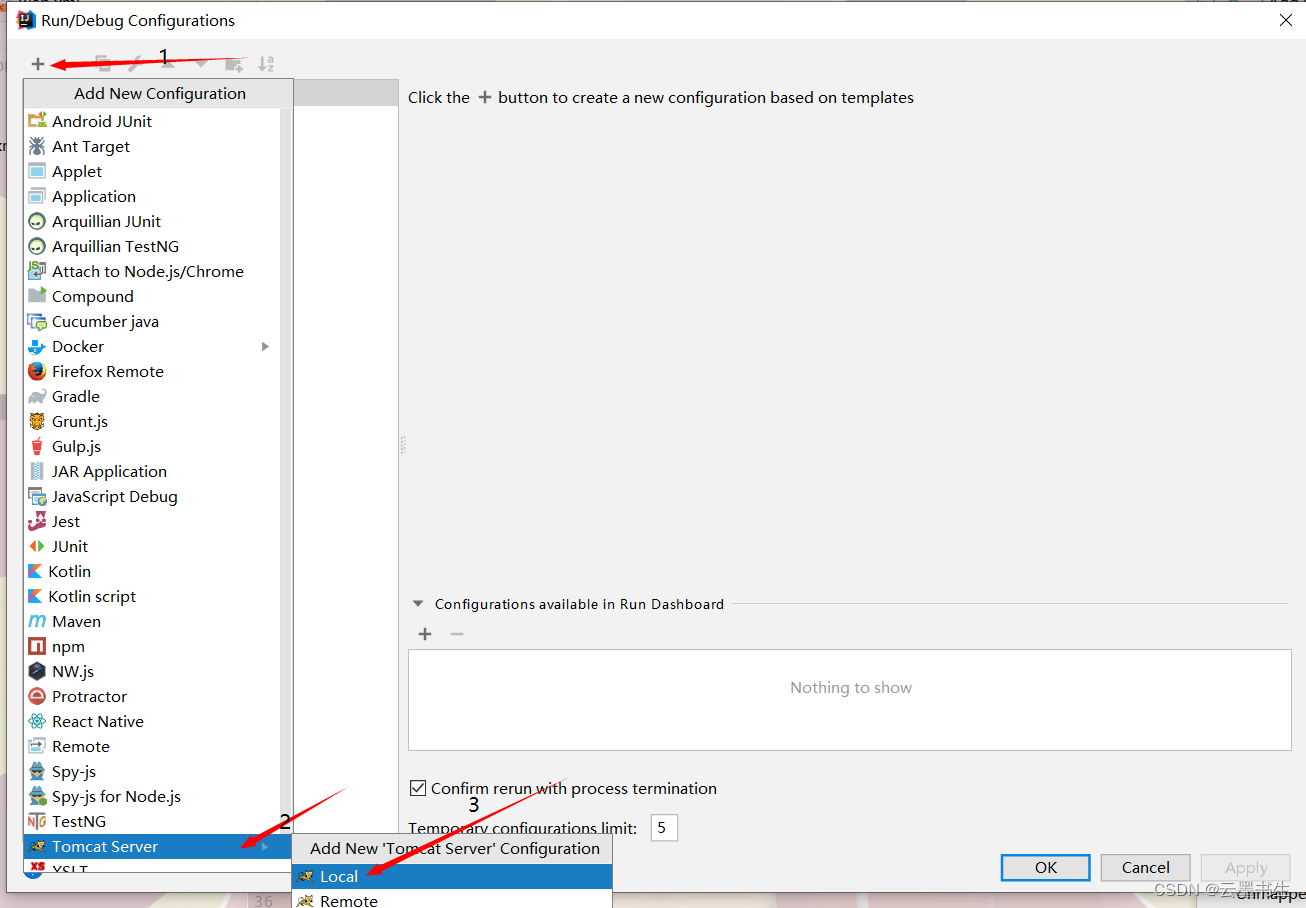Click the Protractor icon

tap(37, 696)
